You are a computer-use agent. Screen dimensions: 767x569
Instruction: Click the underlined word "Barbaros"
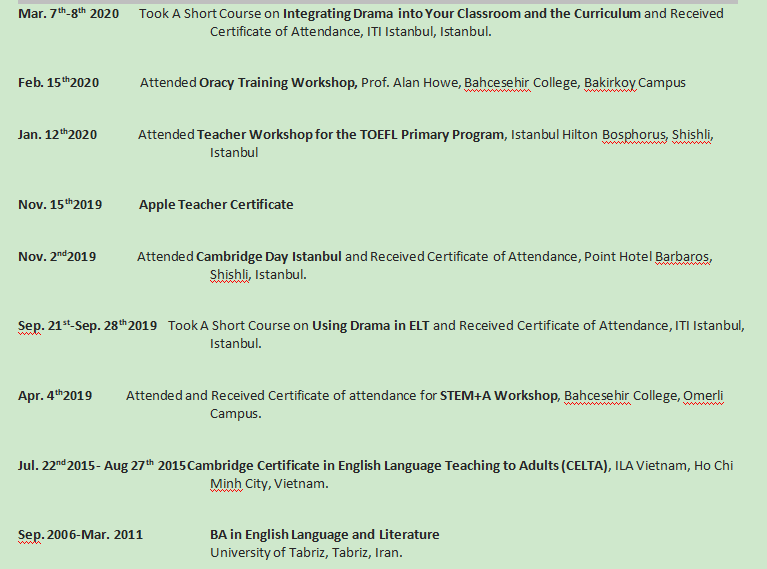(x=683, y=257)
